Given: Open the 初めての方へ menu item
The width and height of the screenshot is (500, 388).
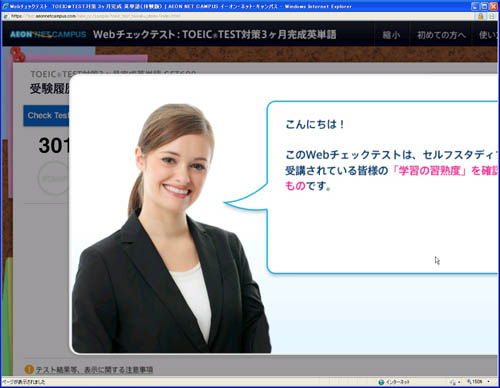Looking at the screenshot, I should pyautogui.click(x=441, y=35).
